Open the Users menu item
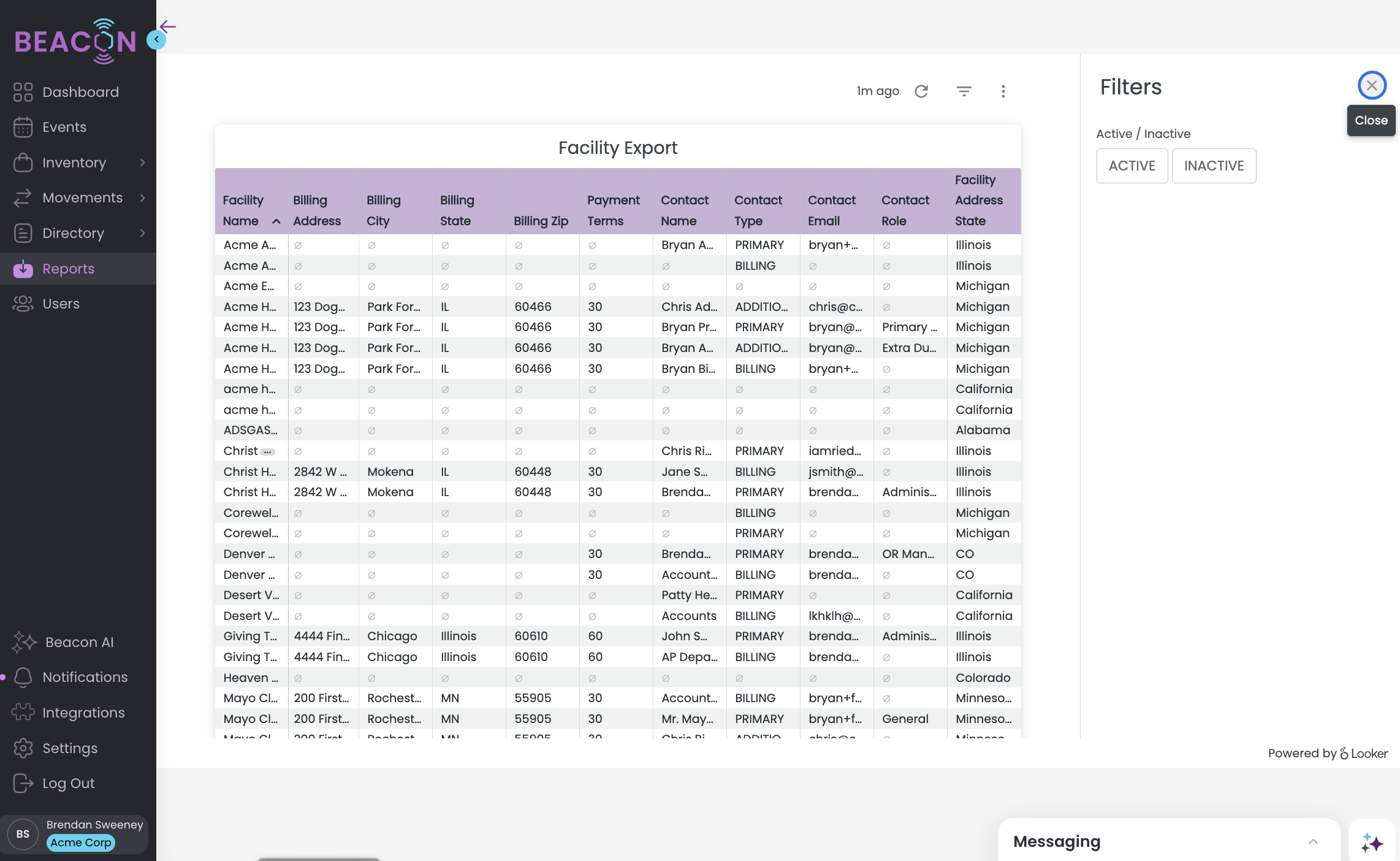 click(61, 304)
